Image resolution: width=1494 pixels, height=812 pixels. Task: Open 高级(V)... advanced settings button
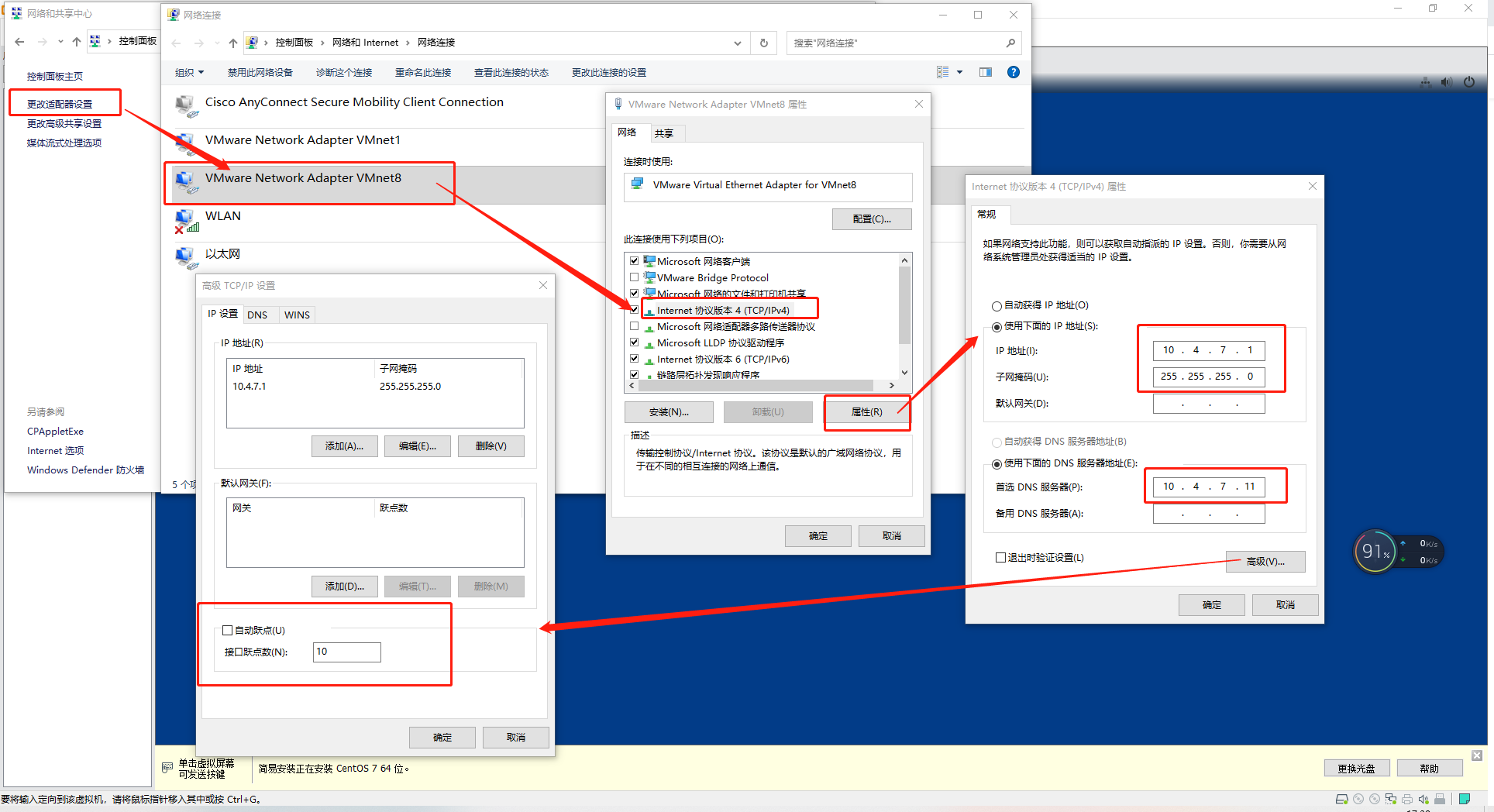pos(1265,562)
